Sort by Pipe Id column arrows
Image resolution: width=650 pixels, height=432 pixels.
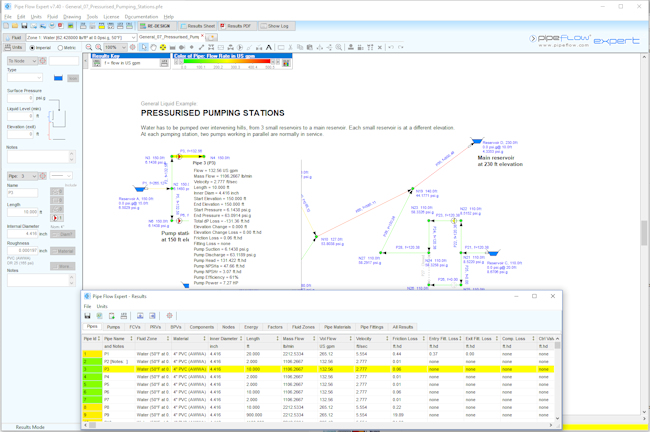click(x=99, y=339)
